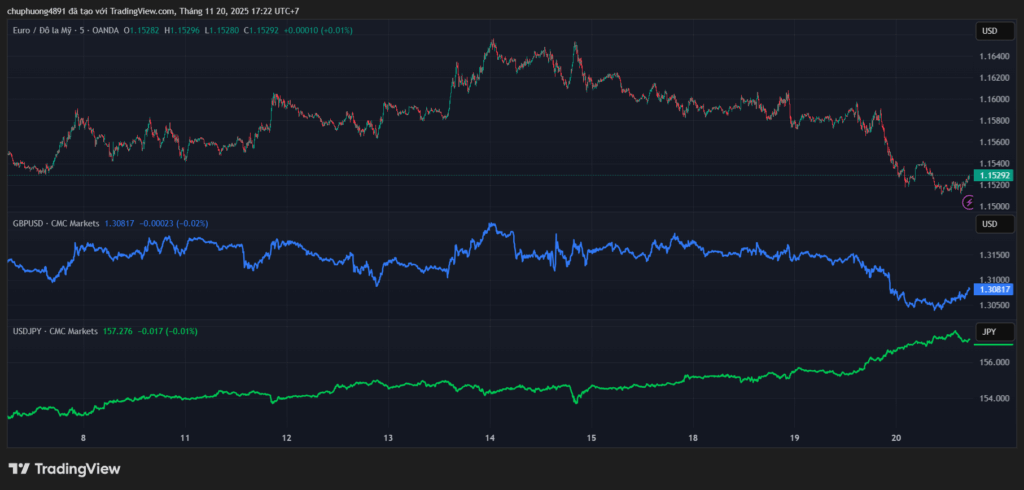Click date 18 on the time axis
The image size is (1024, 490).
point(692,438)
